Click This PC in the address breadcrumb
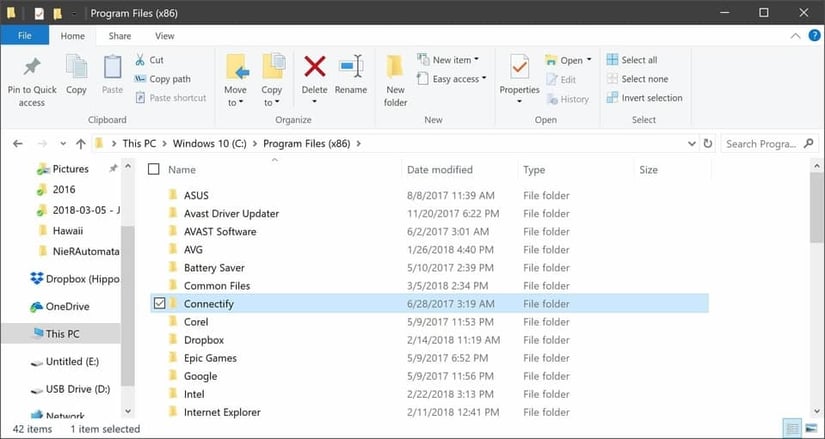The image size is (825, 439). 139,143
